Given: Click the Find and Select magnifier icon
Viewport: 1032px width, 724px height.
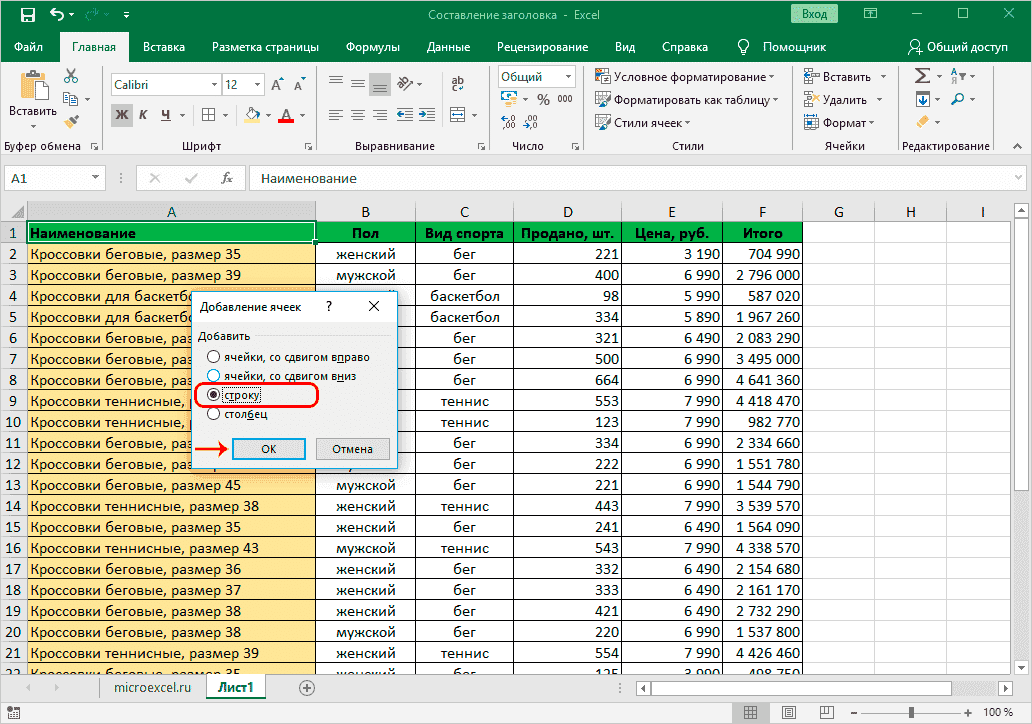Looking at the screenshot, I should [x=957, y=99].
